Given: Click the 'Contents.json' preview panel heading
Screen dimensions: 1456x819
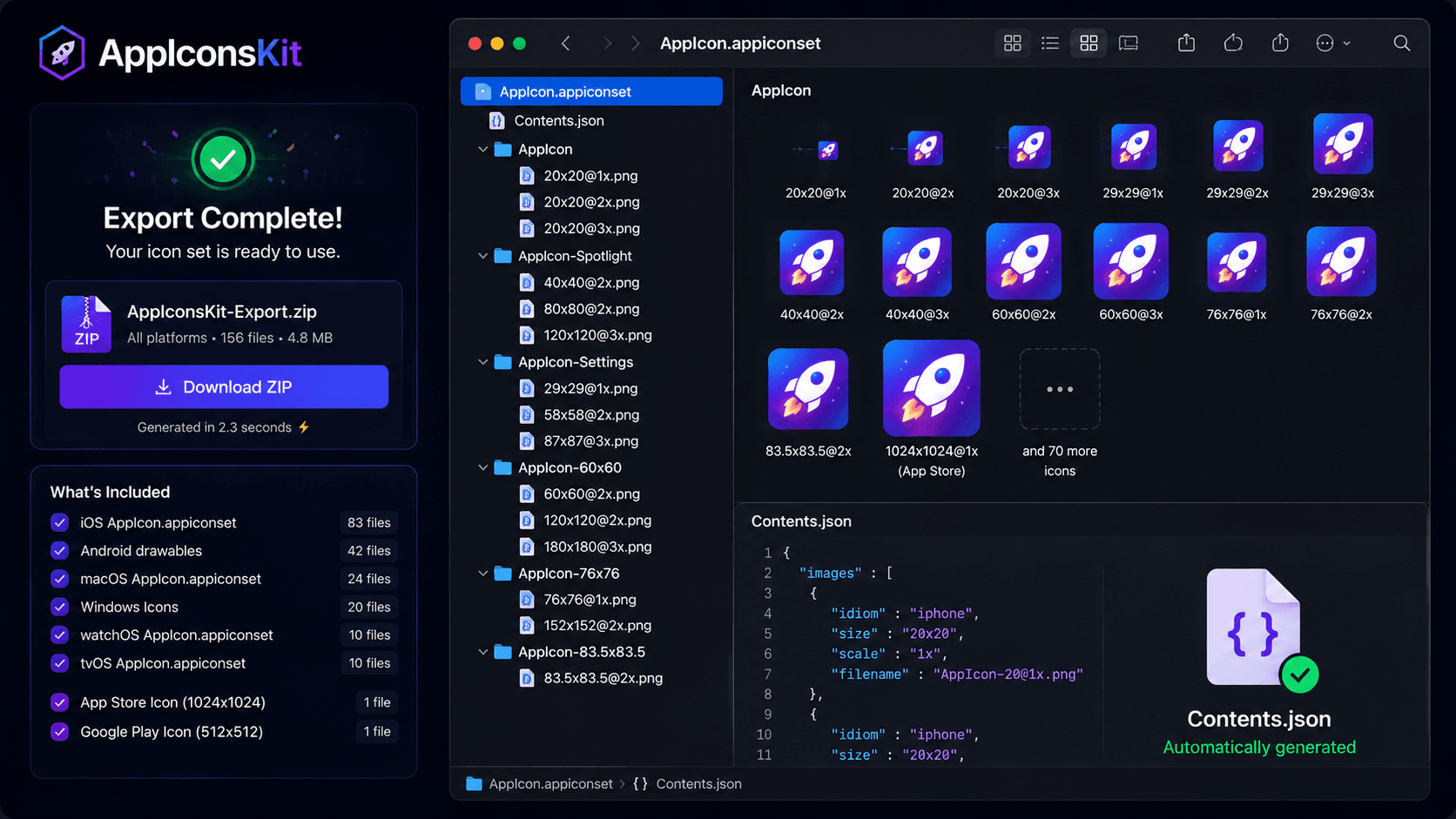Looking at the screenshot, I should (x=801, y=521).
